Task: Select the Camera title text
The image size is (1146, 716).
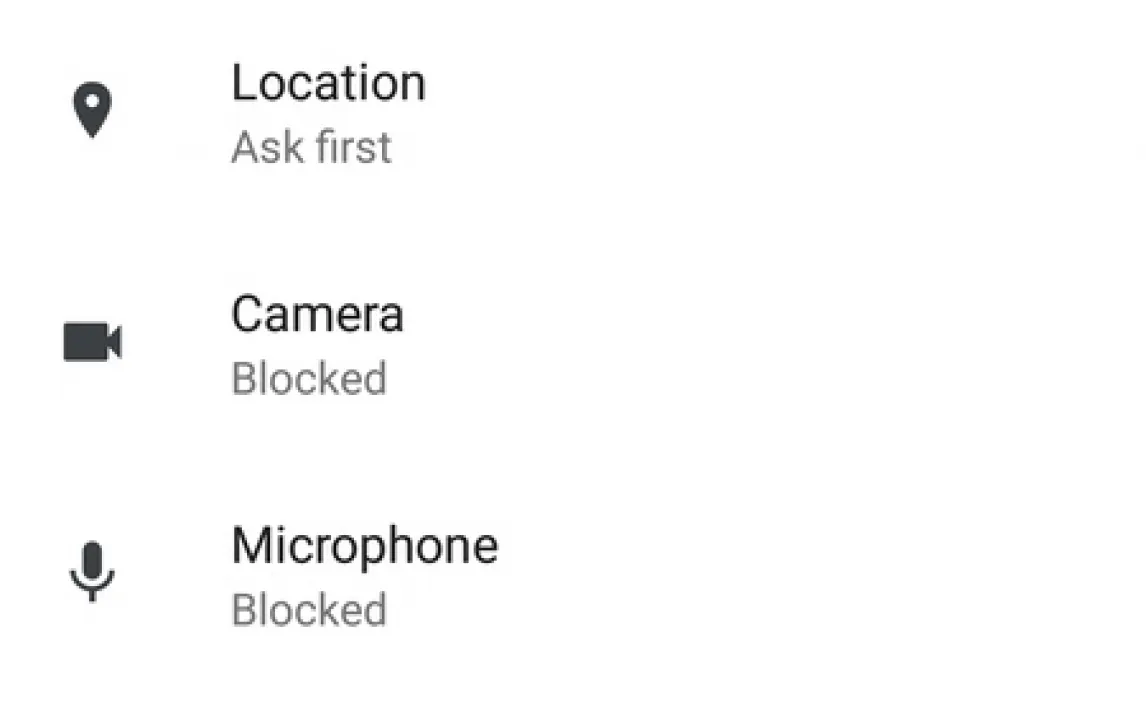Action: (x=317, y=314)
